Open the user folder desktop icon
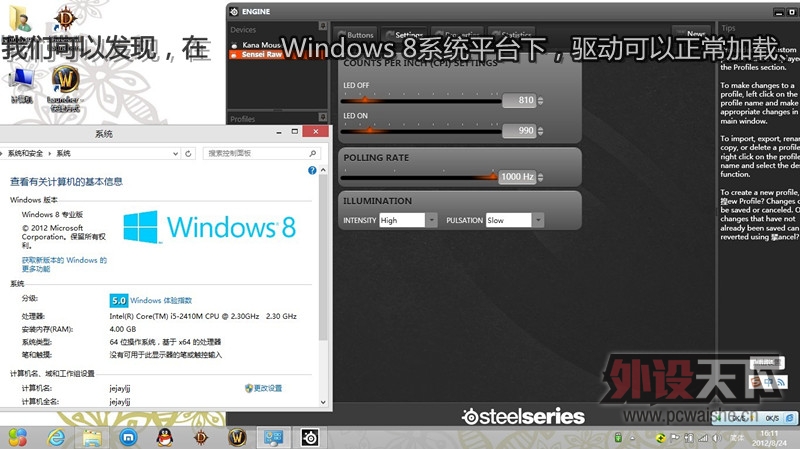 point(20,19)
